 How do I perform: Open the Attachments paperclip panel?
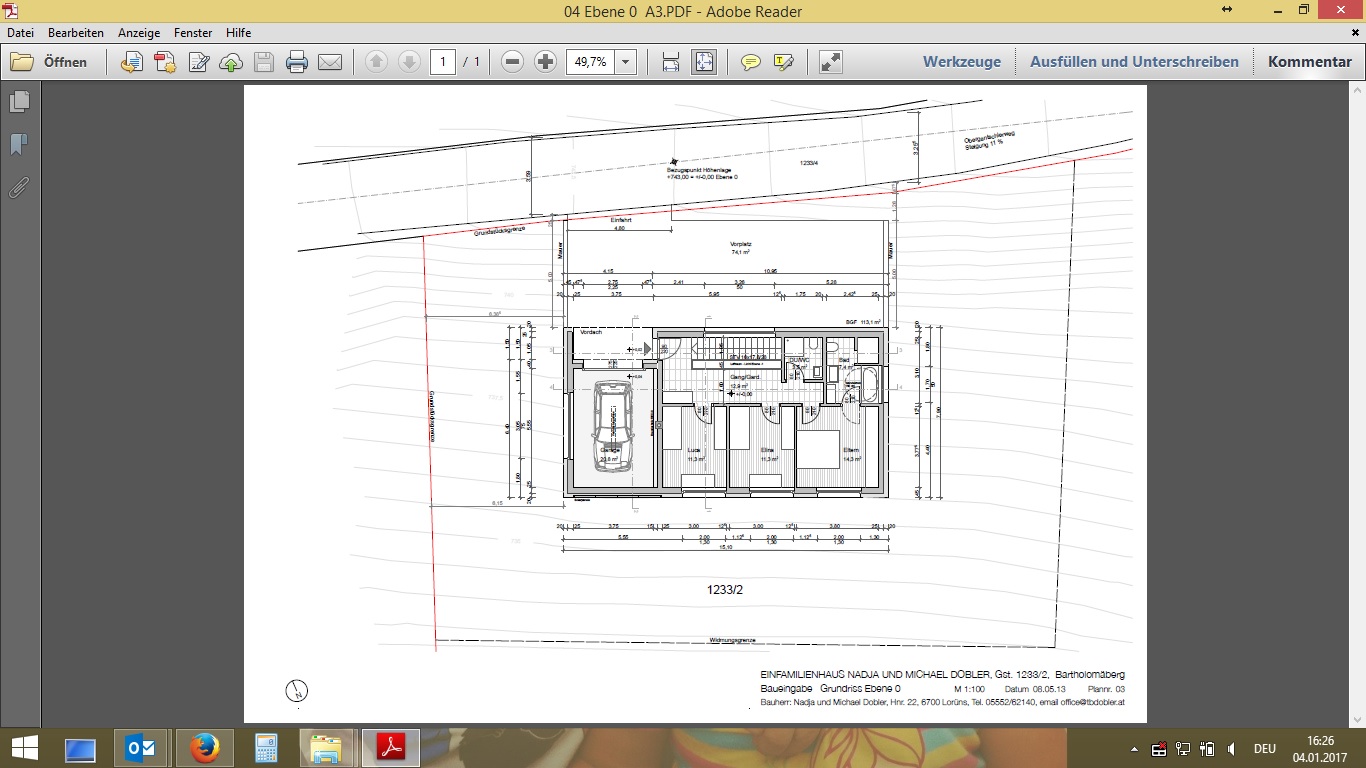click(19, 187)
